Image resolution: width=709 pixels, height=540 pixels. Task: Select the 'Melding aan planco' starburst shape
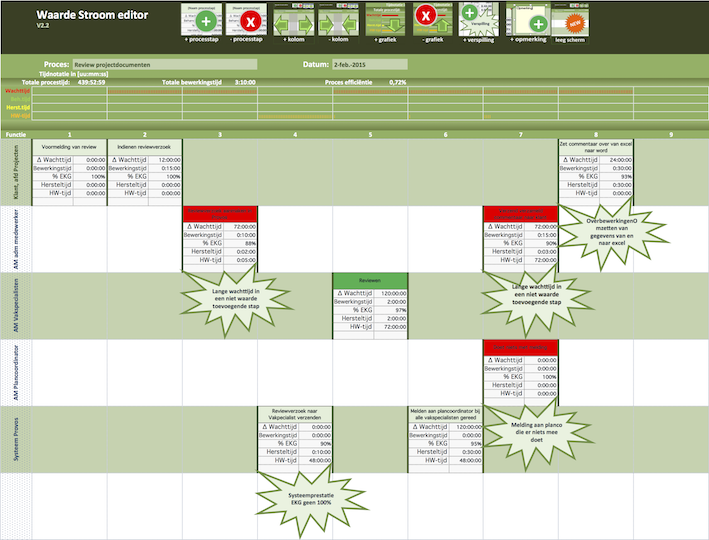click(536, 432)
